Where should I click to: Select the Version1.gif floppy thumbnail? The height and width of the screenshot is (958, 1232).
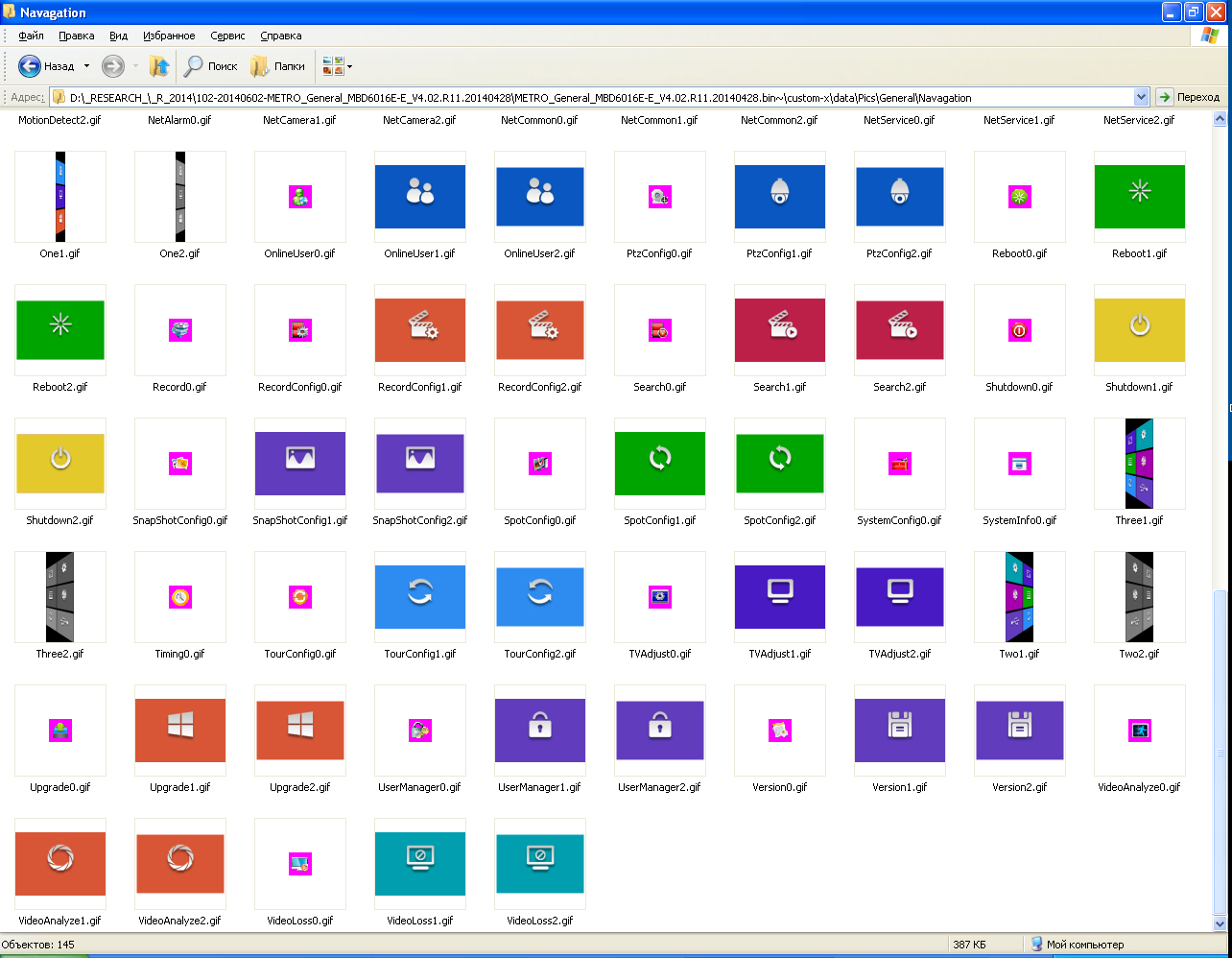899,730
